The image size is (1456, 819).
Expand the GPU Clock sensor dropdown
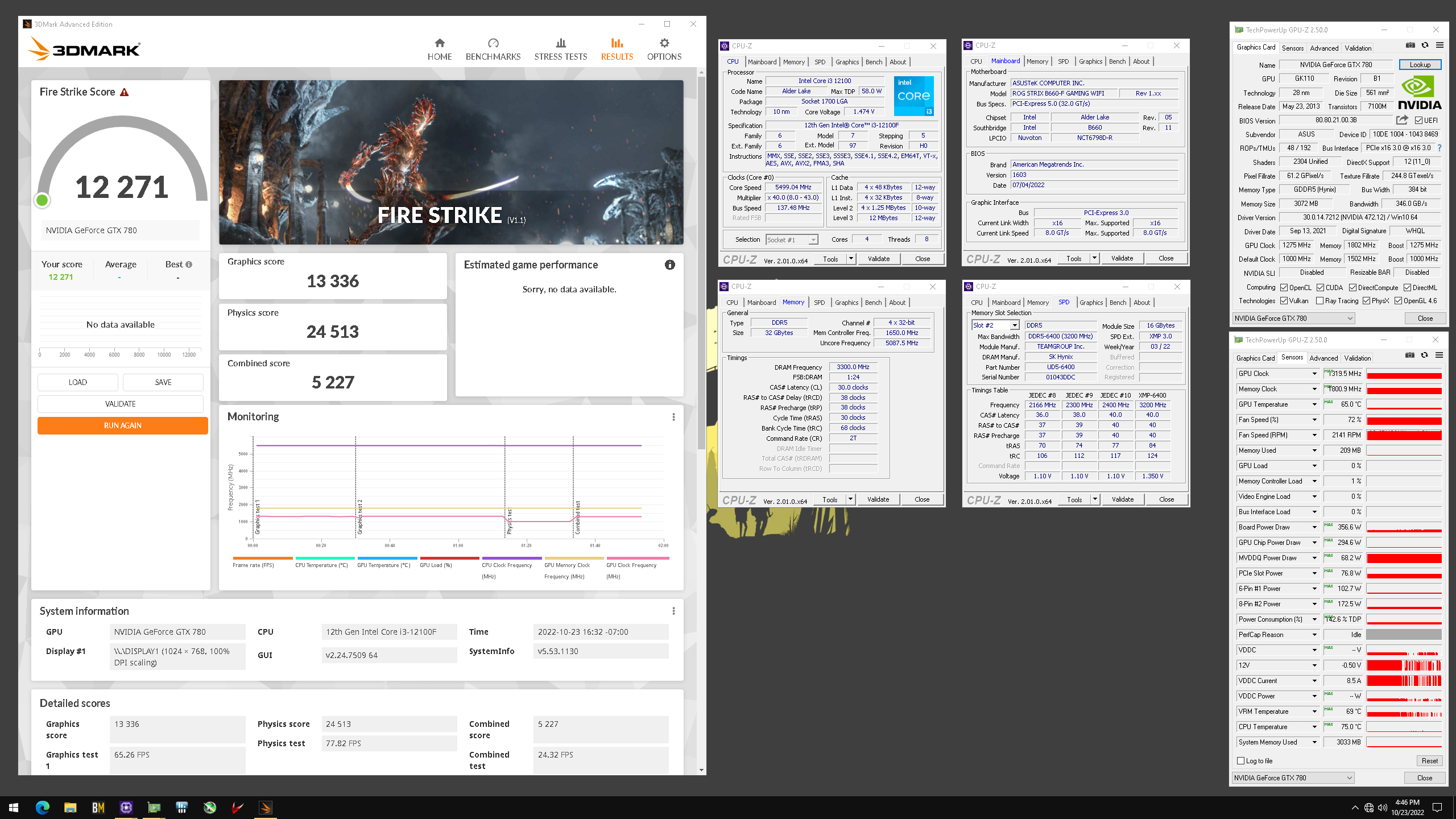click(x=1314, y=374)
